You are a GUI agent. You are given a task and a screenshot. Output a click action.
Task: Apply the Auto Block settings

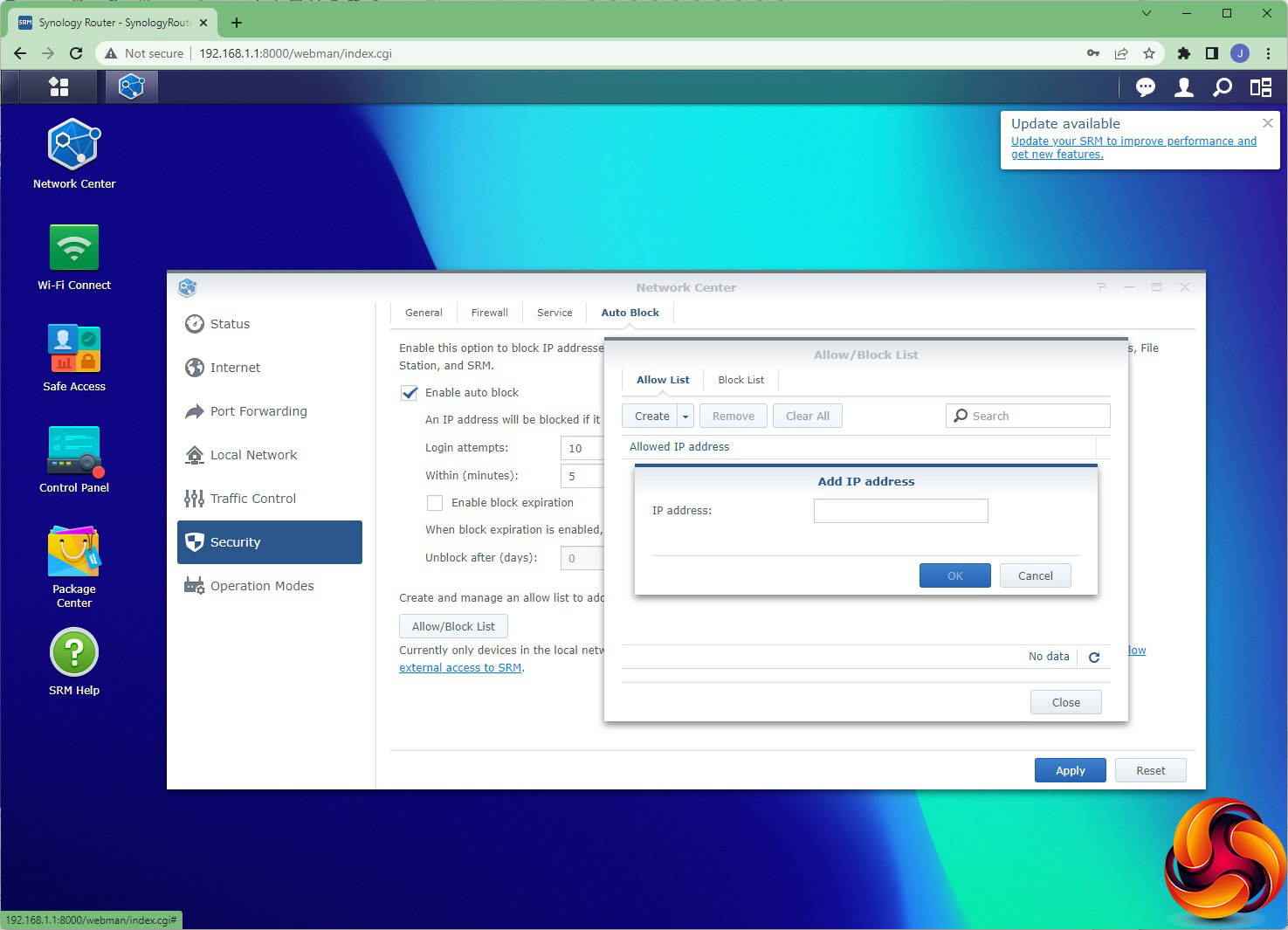[1070, 770]
